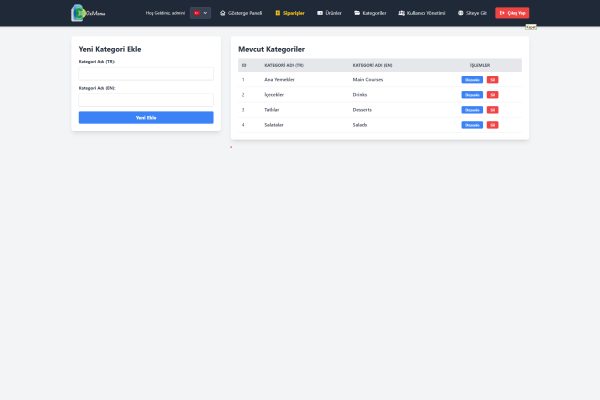Screen dimensions: 600x400
Task: Click Düzenle for the Salatalar row
Action: (x=472, y=125)
